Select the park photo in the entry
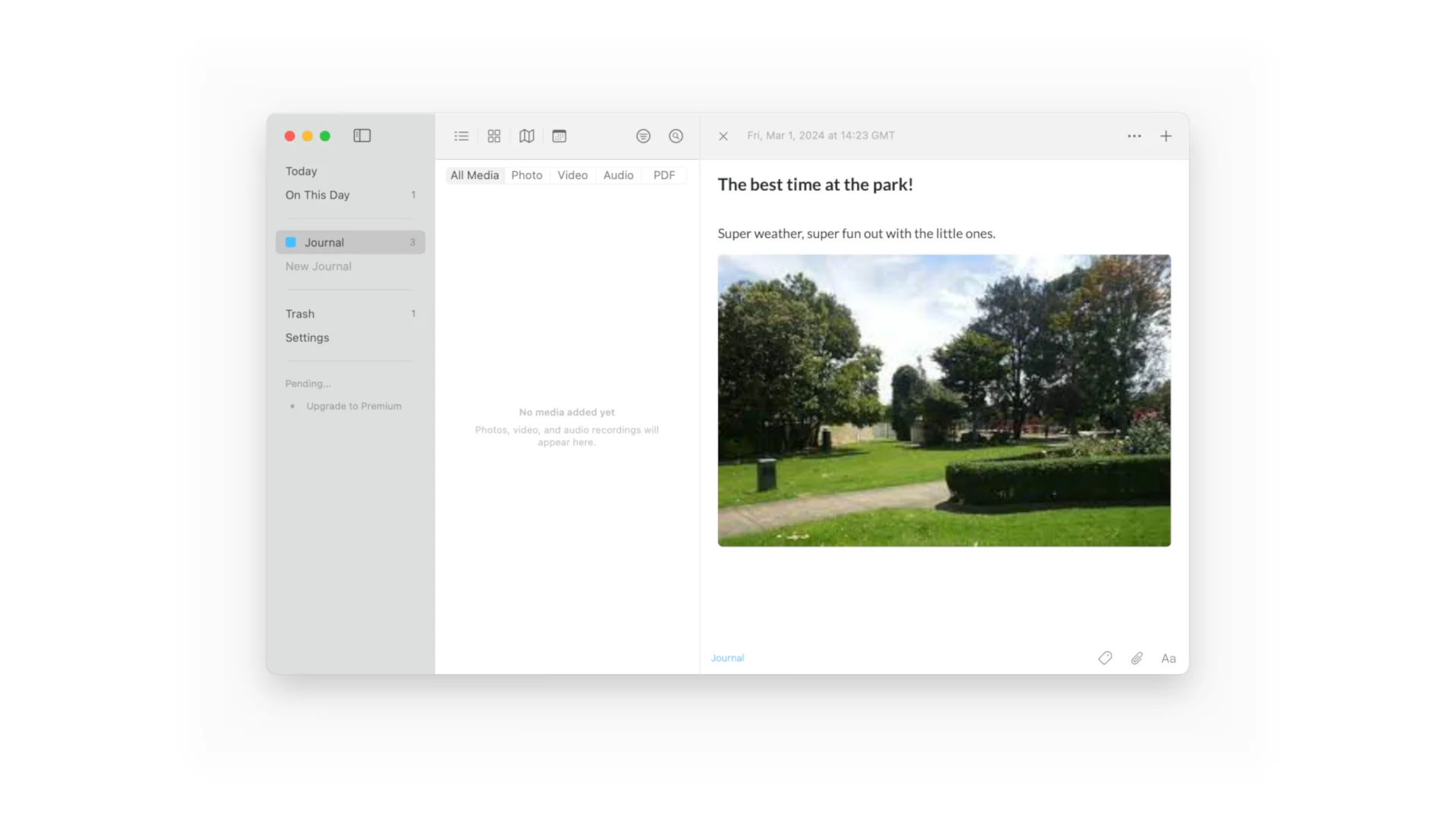1456x819 pixels. (x=943, y=400)
